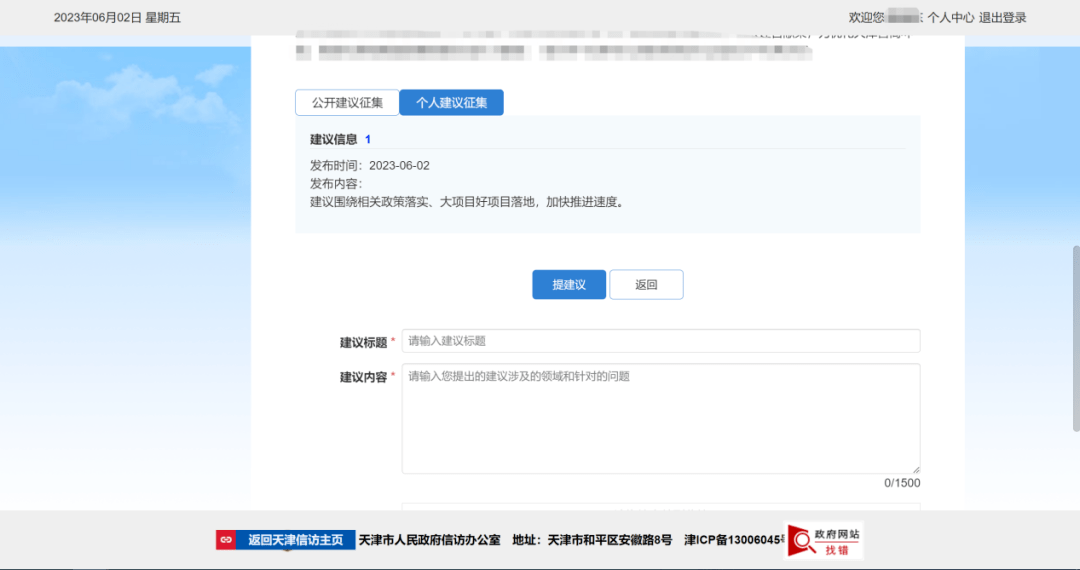Click the 返回 button

(646, 285)
